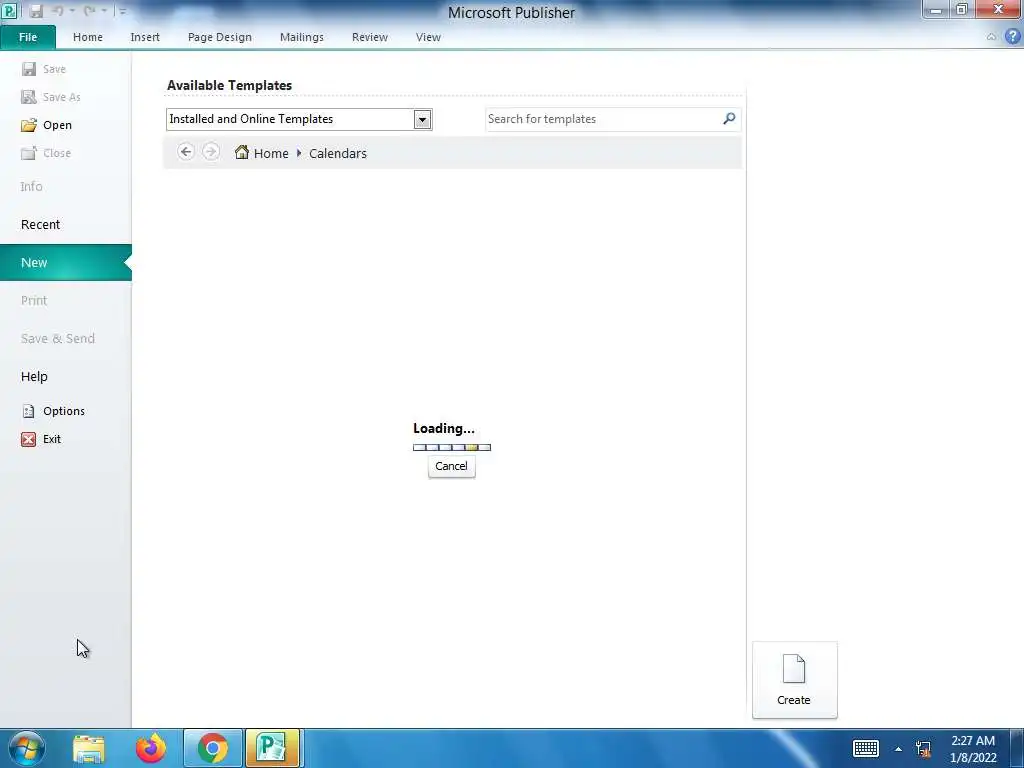This screenshot has height=768, width=1024.
Task: Choose Close from the backstage menu
Action: (45, 153)
